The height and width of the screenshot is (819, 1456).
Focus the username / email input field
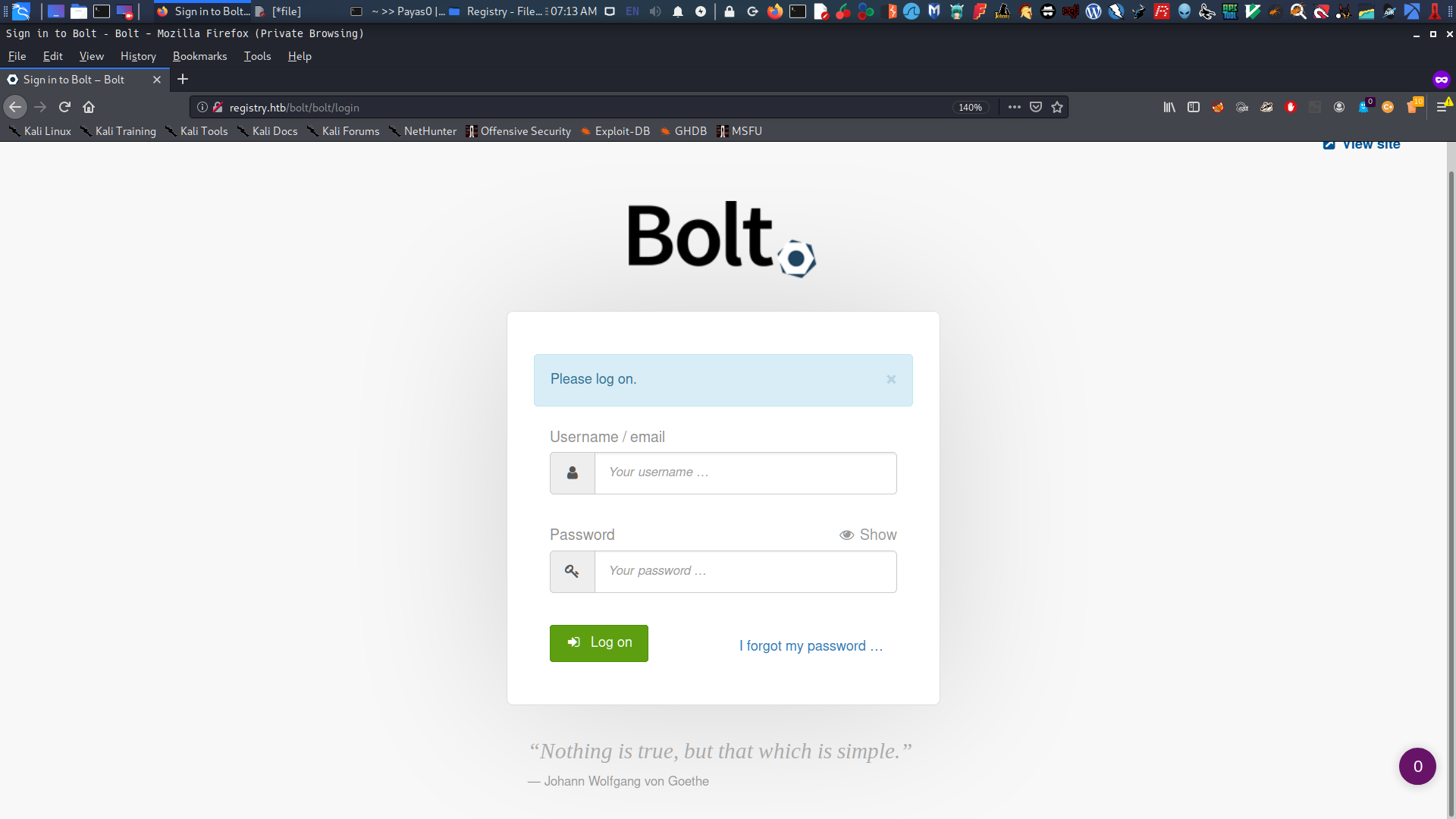pyautogui.click(x=745, y=473)
